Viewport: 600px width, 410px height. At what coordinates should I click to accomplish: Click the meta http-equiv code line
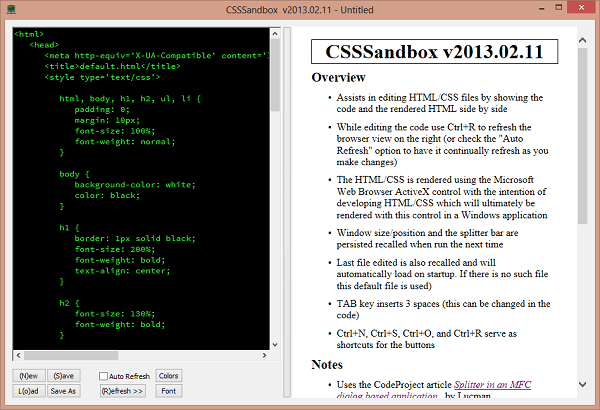pos(157,56)
